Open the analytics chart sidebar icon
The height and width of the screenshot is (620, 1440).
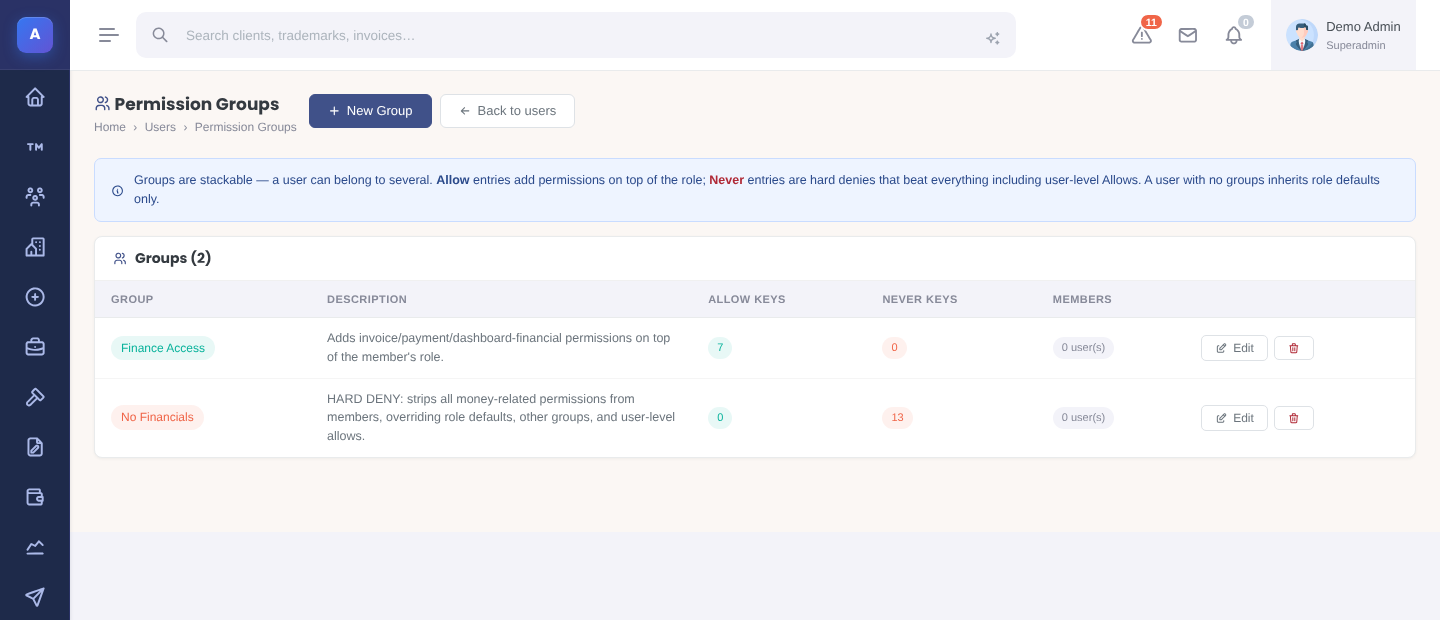point(35,547)
